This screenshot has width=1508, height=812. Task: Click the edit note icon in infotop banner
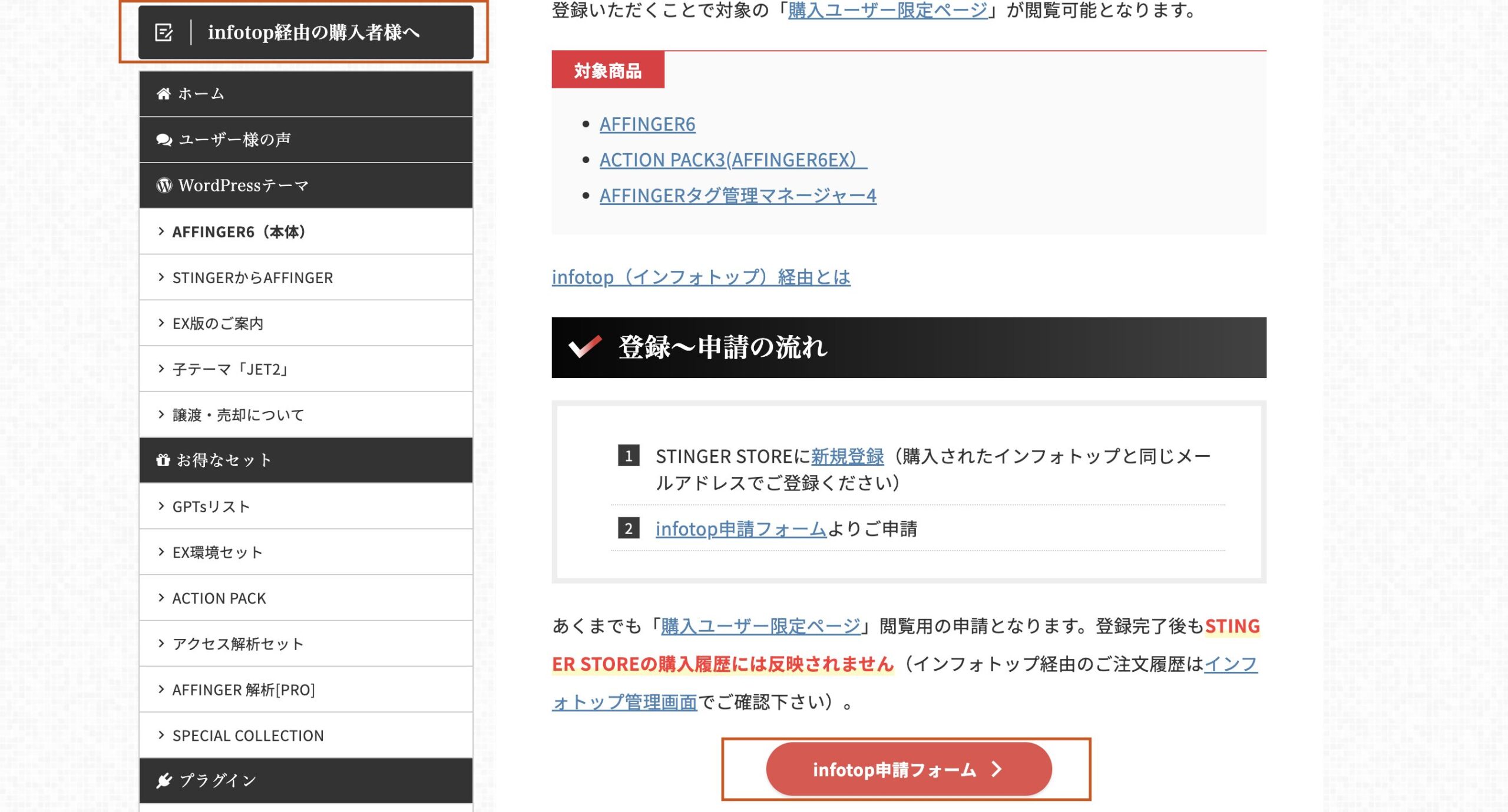[x=164, y=32]
